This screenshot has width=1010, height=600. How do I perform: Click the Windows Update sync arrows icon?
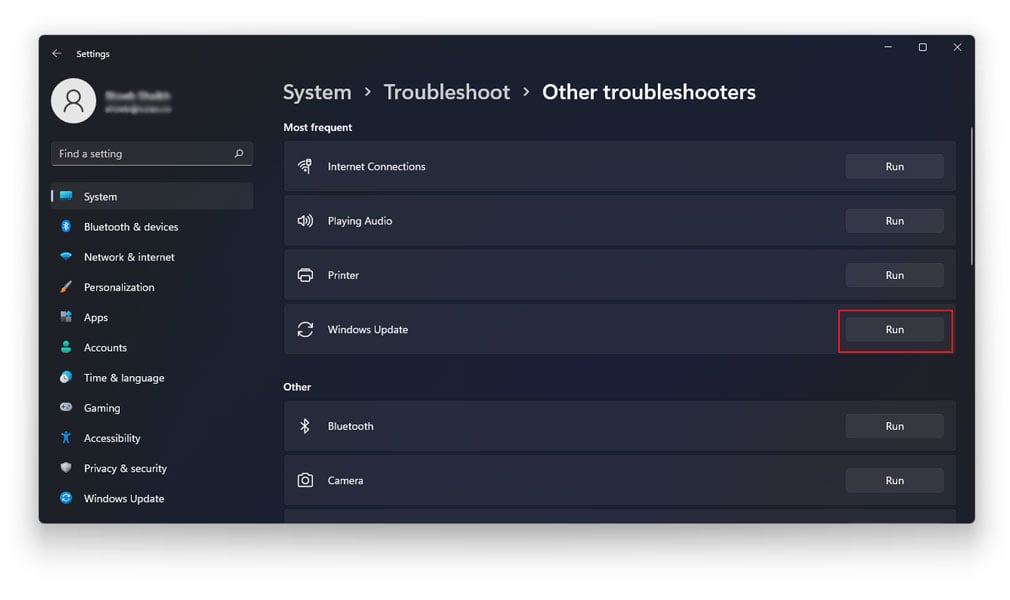305,329
